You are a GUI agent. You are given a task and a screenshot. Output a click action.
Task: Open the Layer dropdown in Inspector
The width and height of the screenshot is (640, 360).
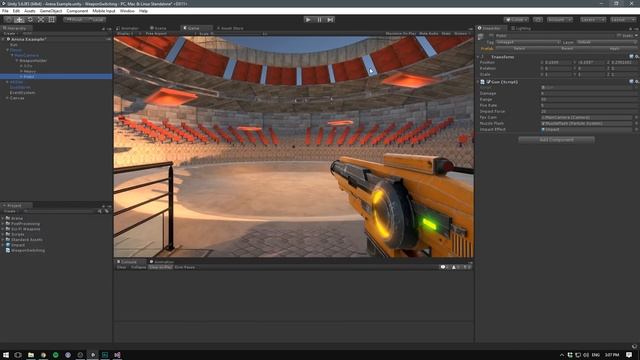tap(606, 42)
